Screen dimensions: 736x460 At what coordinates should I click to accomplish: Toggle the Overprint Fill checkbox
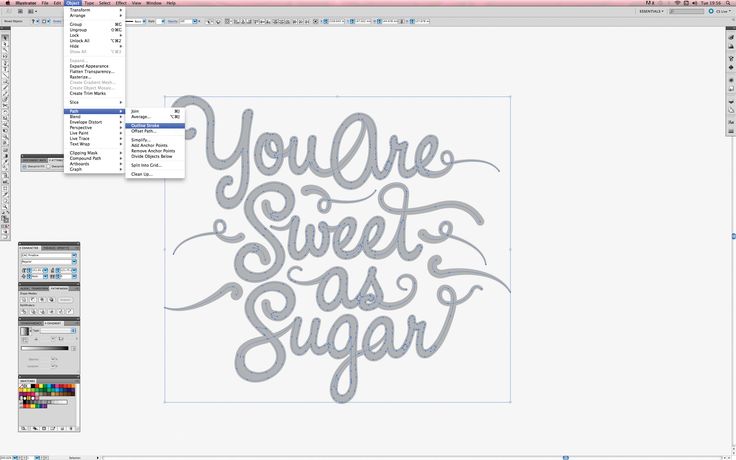[24, 166]
